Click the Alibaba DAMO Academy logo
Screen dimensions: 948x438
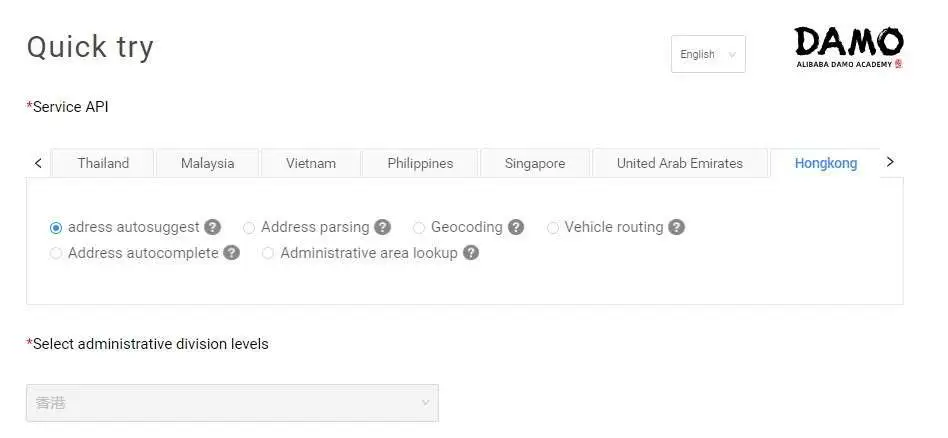point(849,47)
